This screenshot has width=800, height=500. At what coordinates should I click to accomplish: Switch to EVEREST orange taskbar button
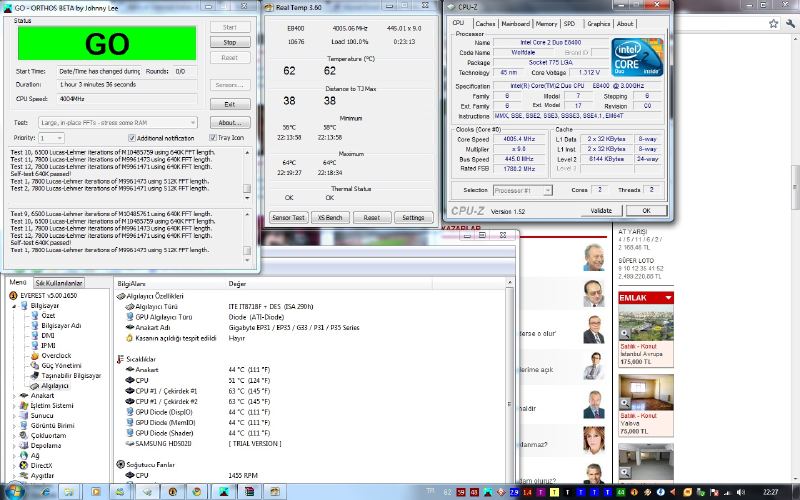pos(172,492)
